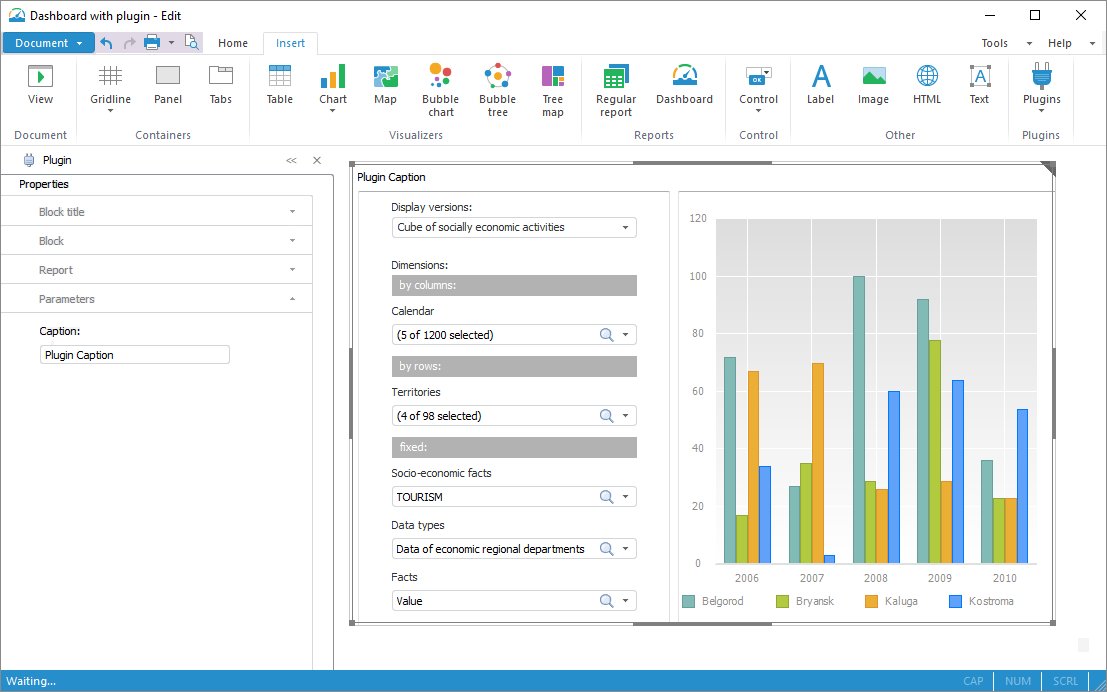Add a Regular report block
The width and height of the screenshot is (1107, 692).
tap(616, 90)
